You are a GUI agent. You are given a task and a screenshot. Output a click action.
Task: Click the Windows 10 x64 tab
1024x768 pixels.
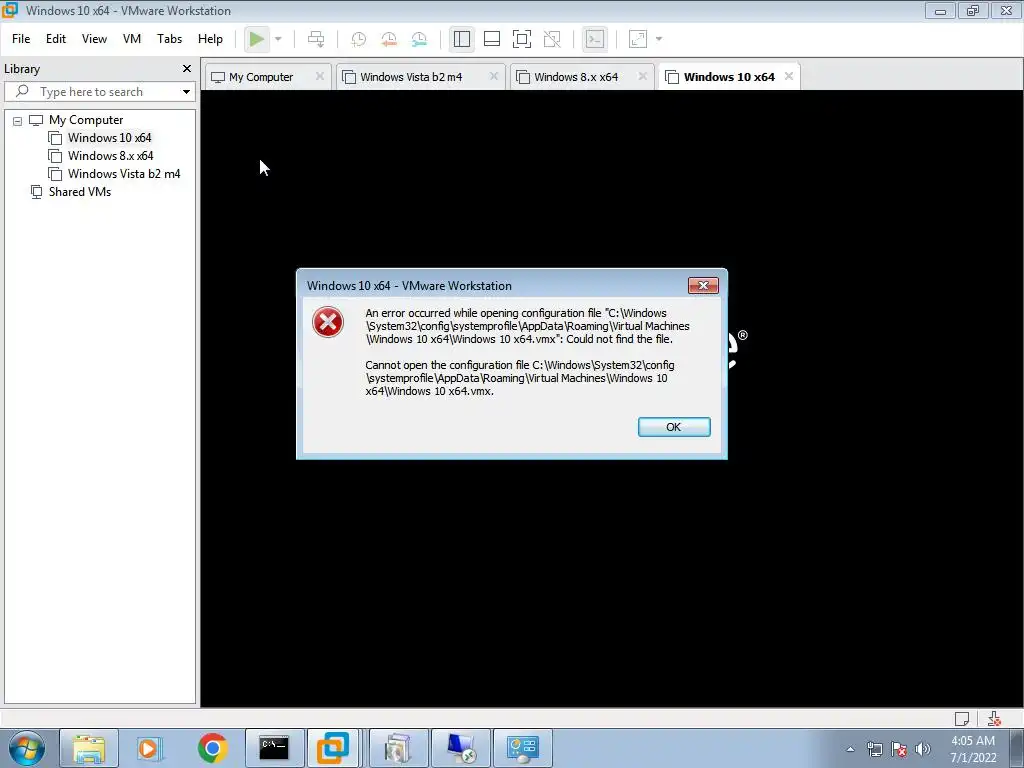point(729,77)
